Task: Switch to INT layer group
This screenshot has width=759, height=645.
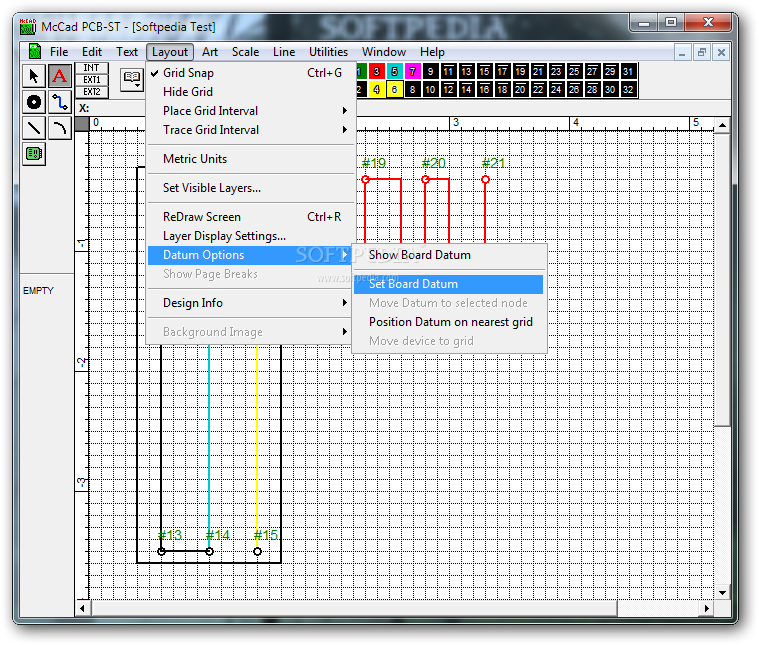Action: click(x=91, y=68)
